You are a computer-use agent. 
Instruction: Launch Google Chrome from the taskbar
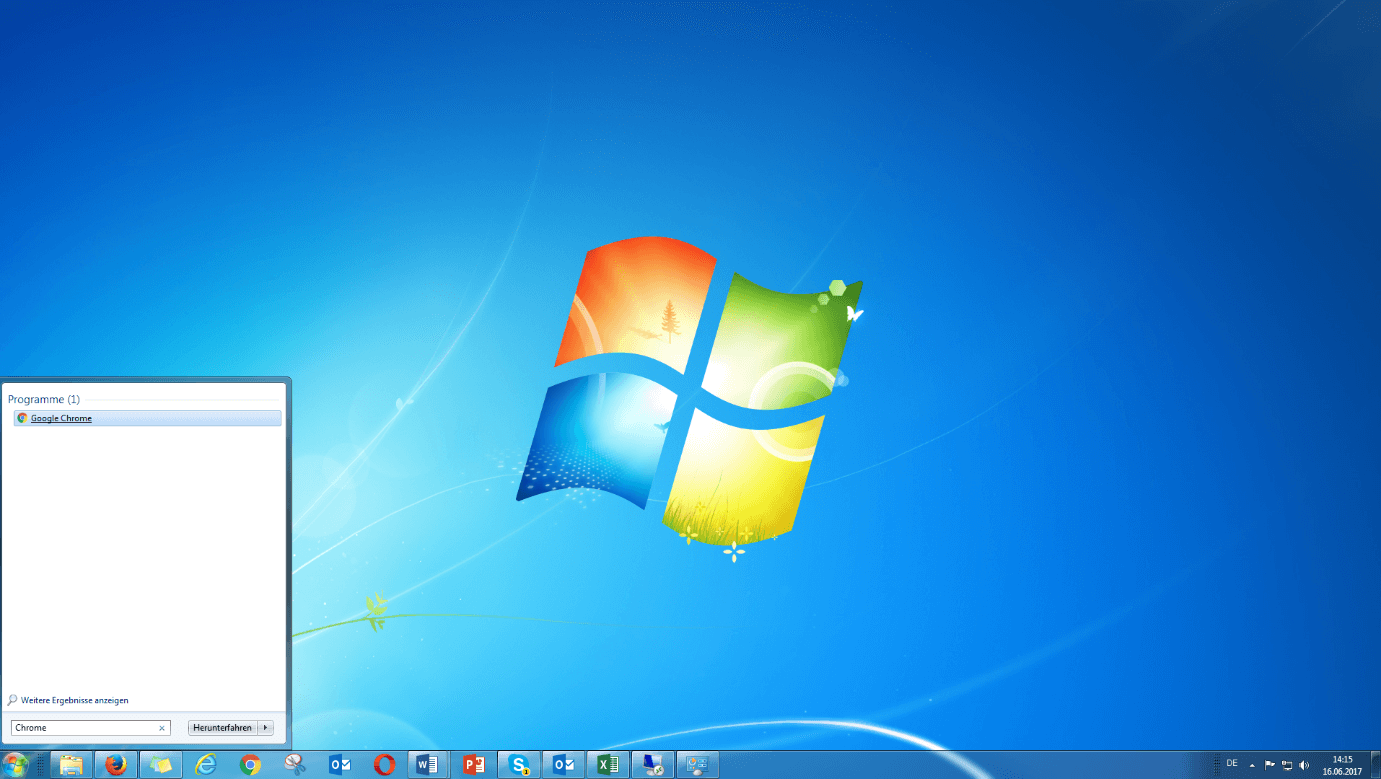[x=250, y=765]
